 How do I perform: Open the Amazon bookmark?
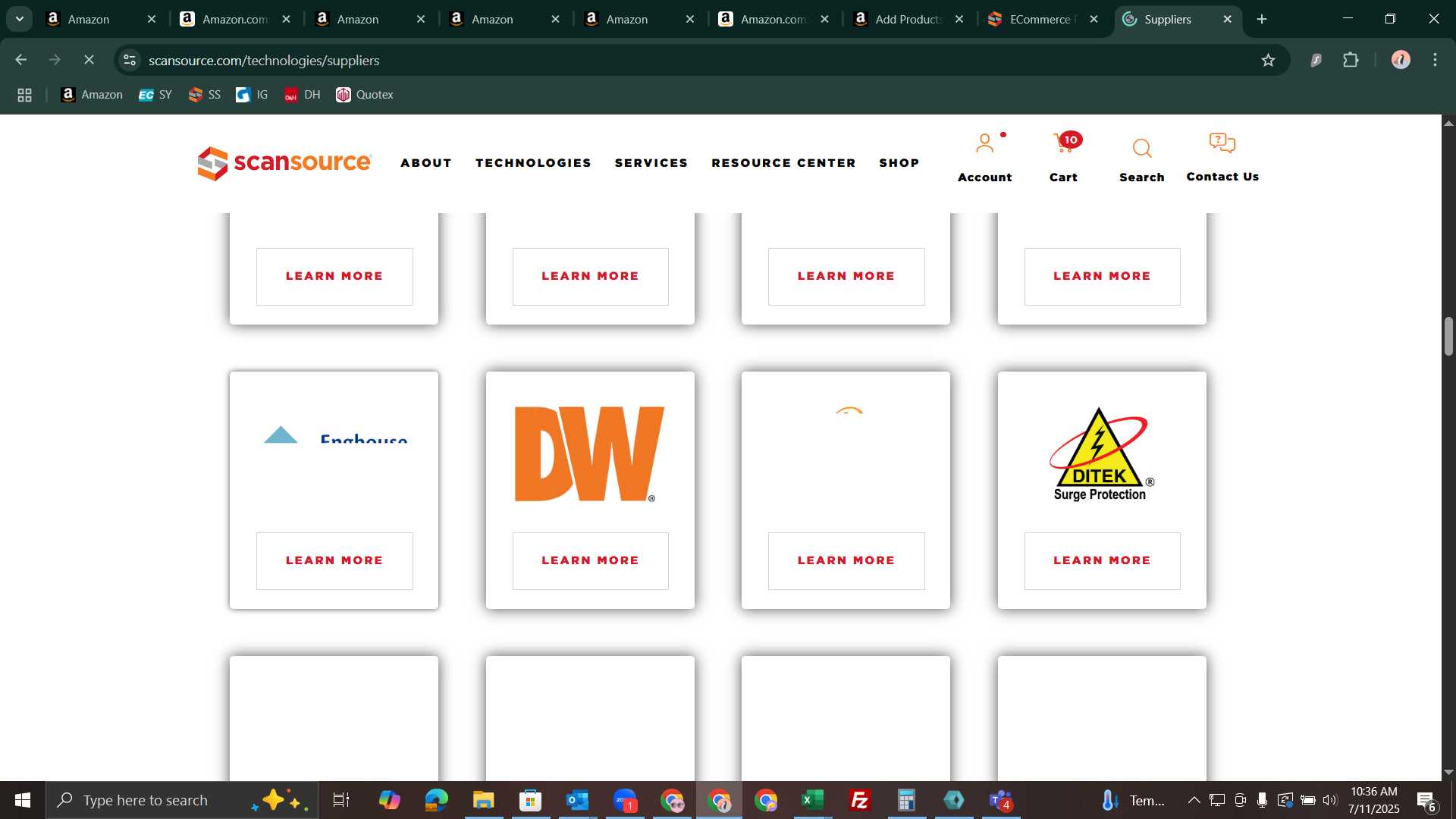(x=92, y=95)
